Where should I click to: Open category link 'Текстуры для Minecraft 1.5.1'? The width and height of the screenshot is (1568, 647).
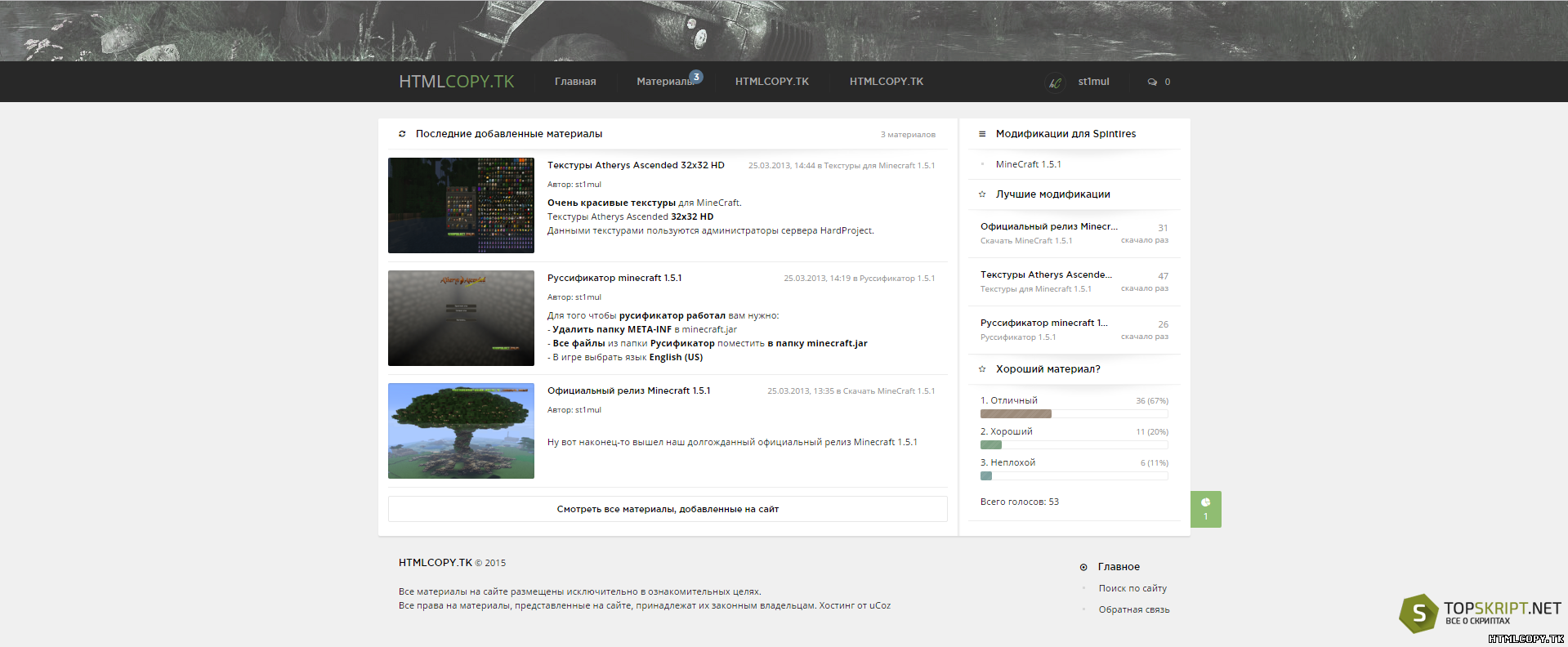[x=879, y=166]
